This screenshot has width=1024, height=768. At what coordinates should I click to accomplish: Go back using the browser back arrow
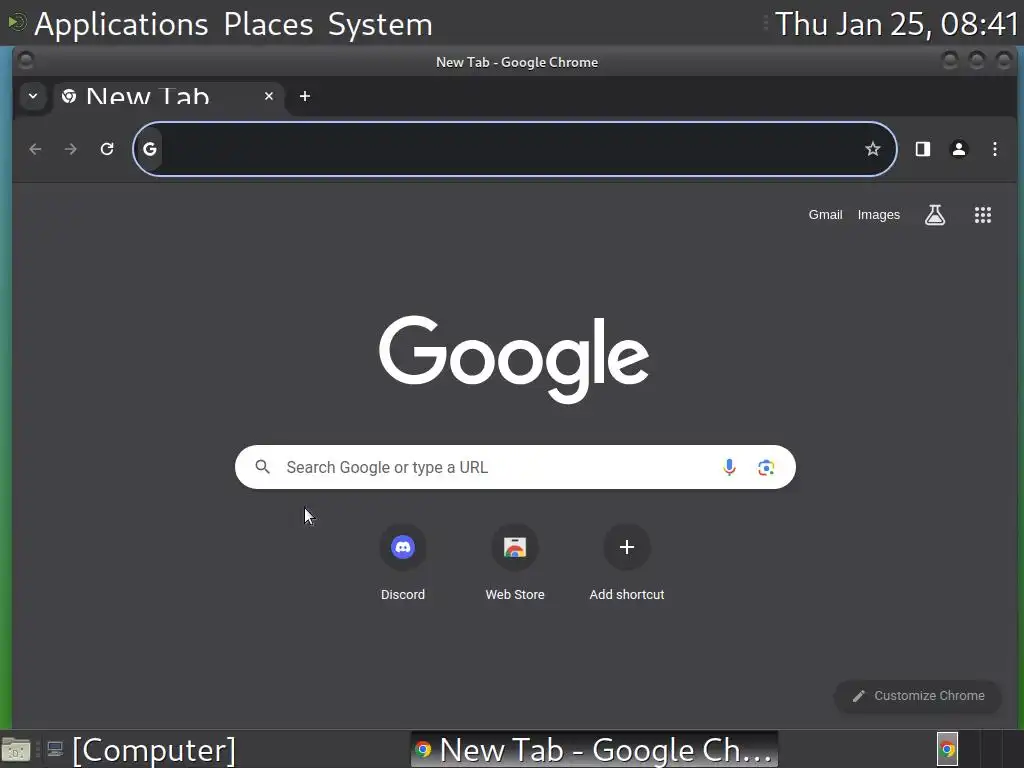[x=35, y=149]
